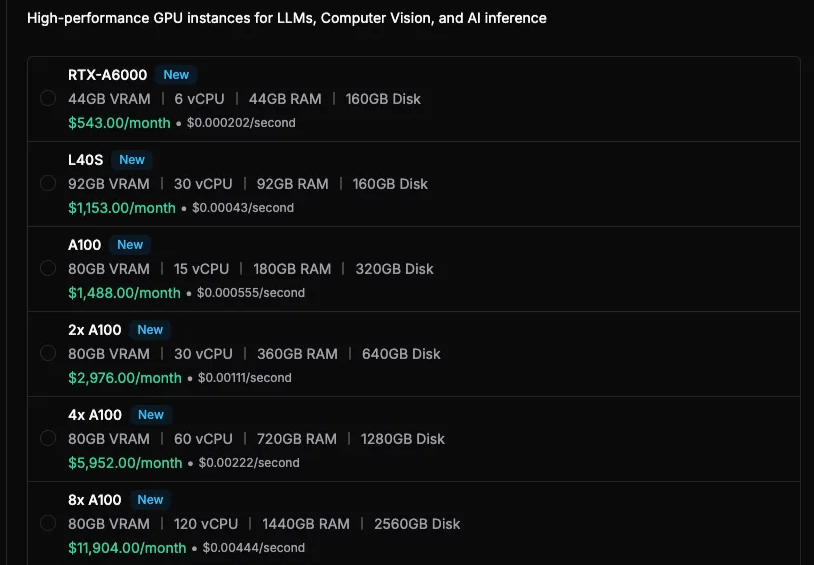Click the 15 vCPU spec
This screenshot has height=565, width=814.
(201, 269)
